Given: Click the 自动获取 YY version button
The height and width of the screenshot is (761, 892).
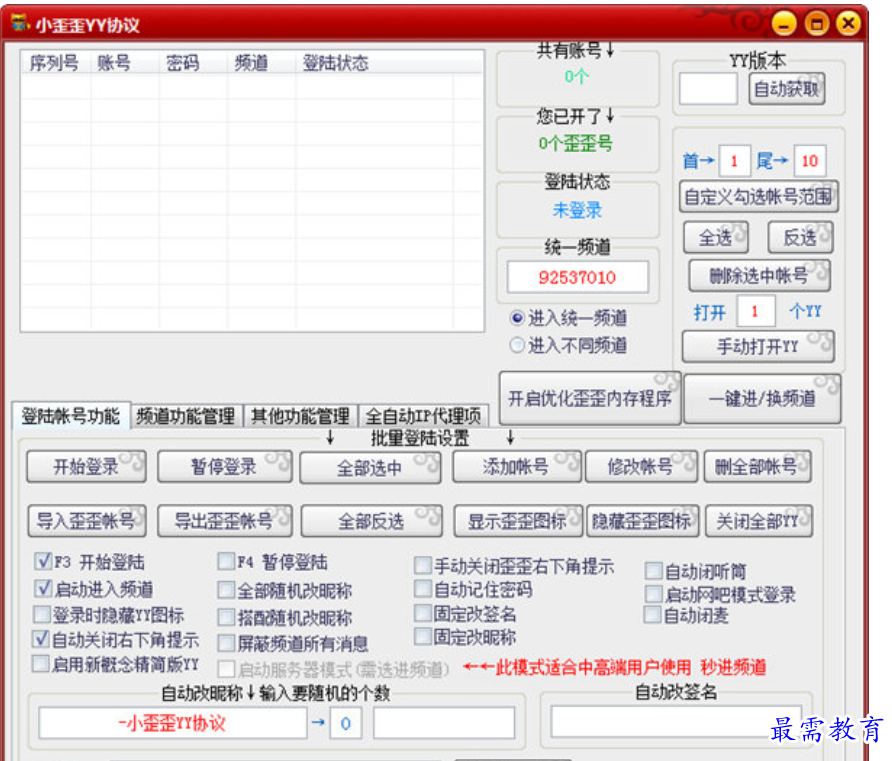Looking at the screenshot, I should point(787,89).
